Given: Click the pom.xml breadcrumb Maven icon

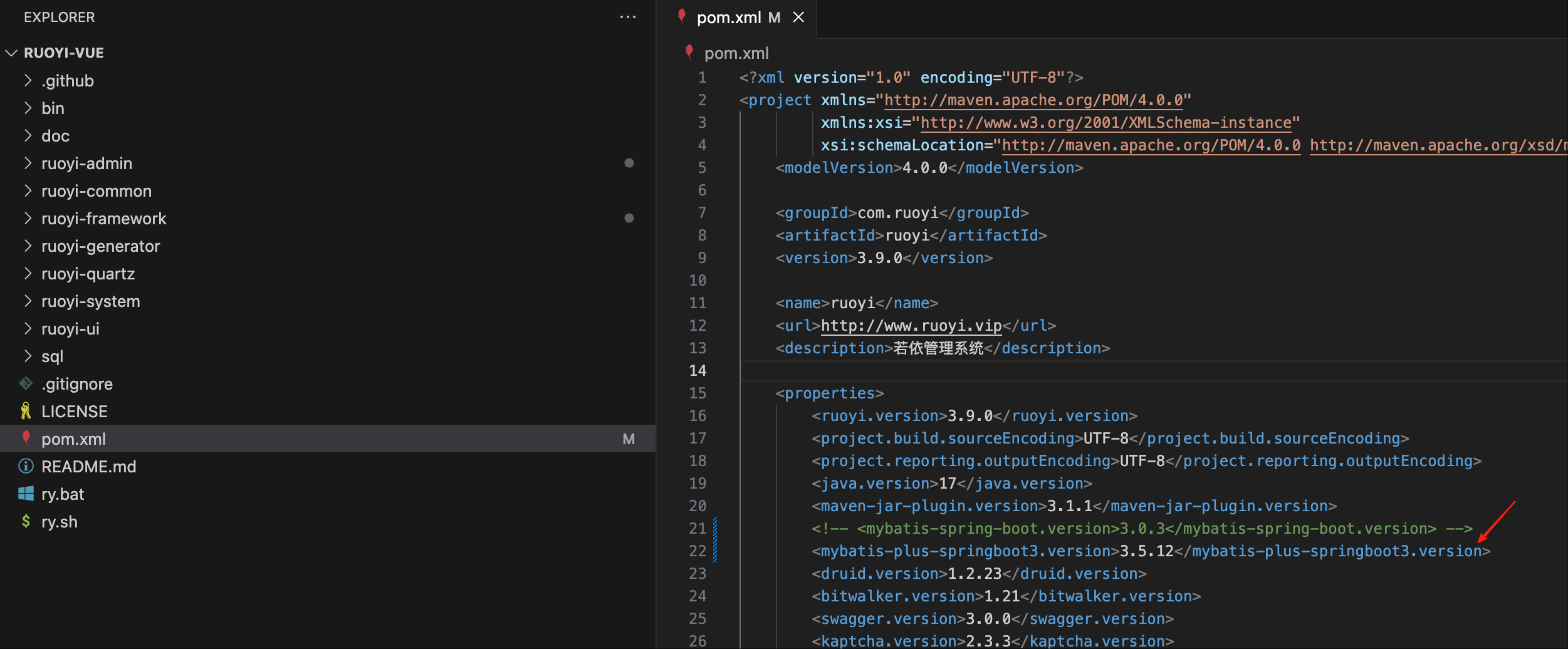Looking at the screenshot, I should pos(689,53).
